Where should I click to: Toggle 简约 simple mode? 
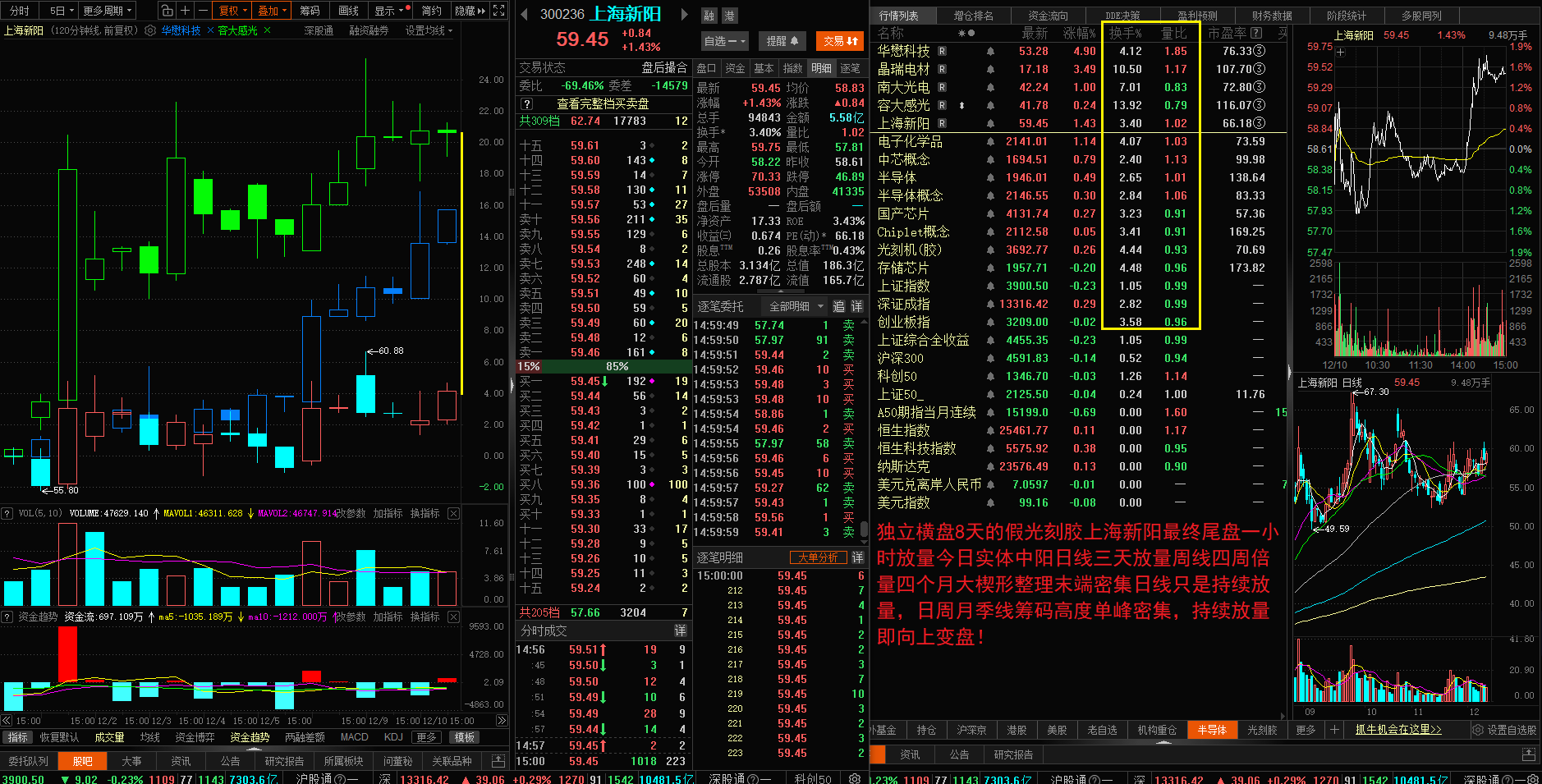[x=431, y=11]
